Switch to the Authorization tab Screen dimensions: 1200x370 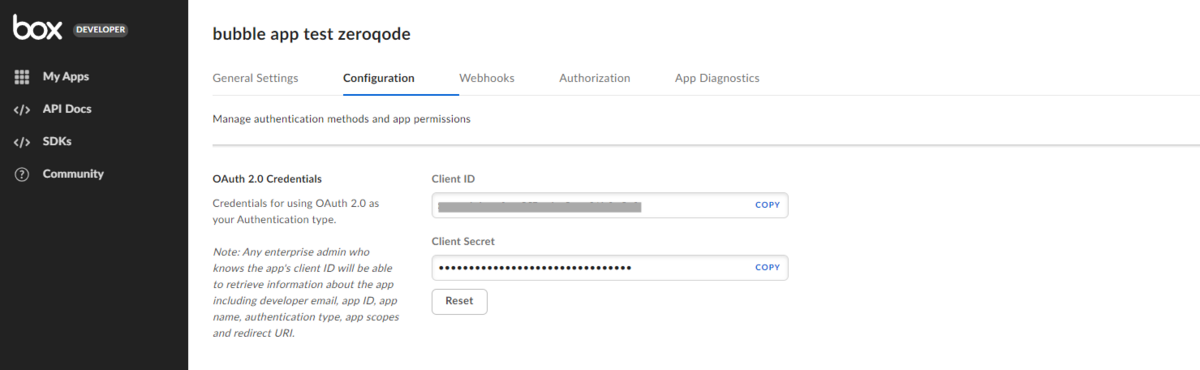pos(595,78)
